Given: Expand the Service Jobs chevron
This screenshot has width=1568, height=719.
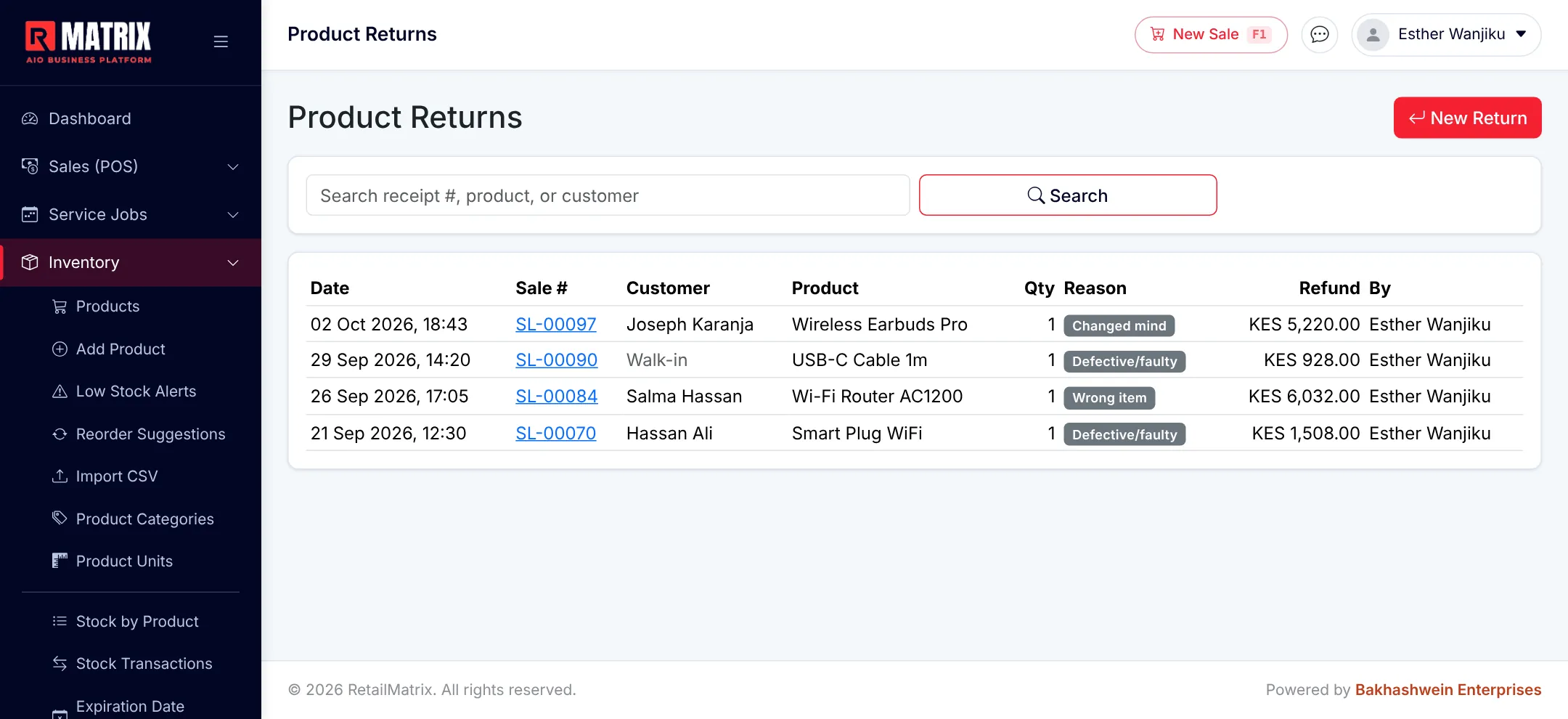Looking at the screenshot, I should point(233,215).
